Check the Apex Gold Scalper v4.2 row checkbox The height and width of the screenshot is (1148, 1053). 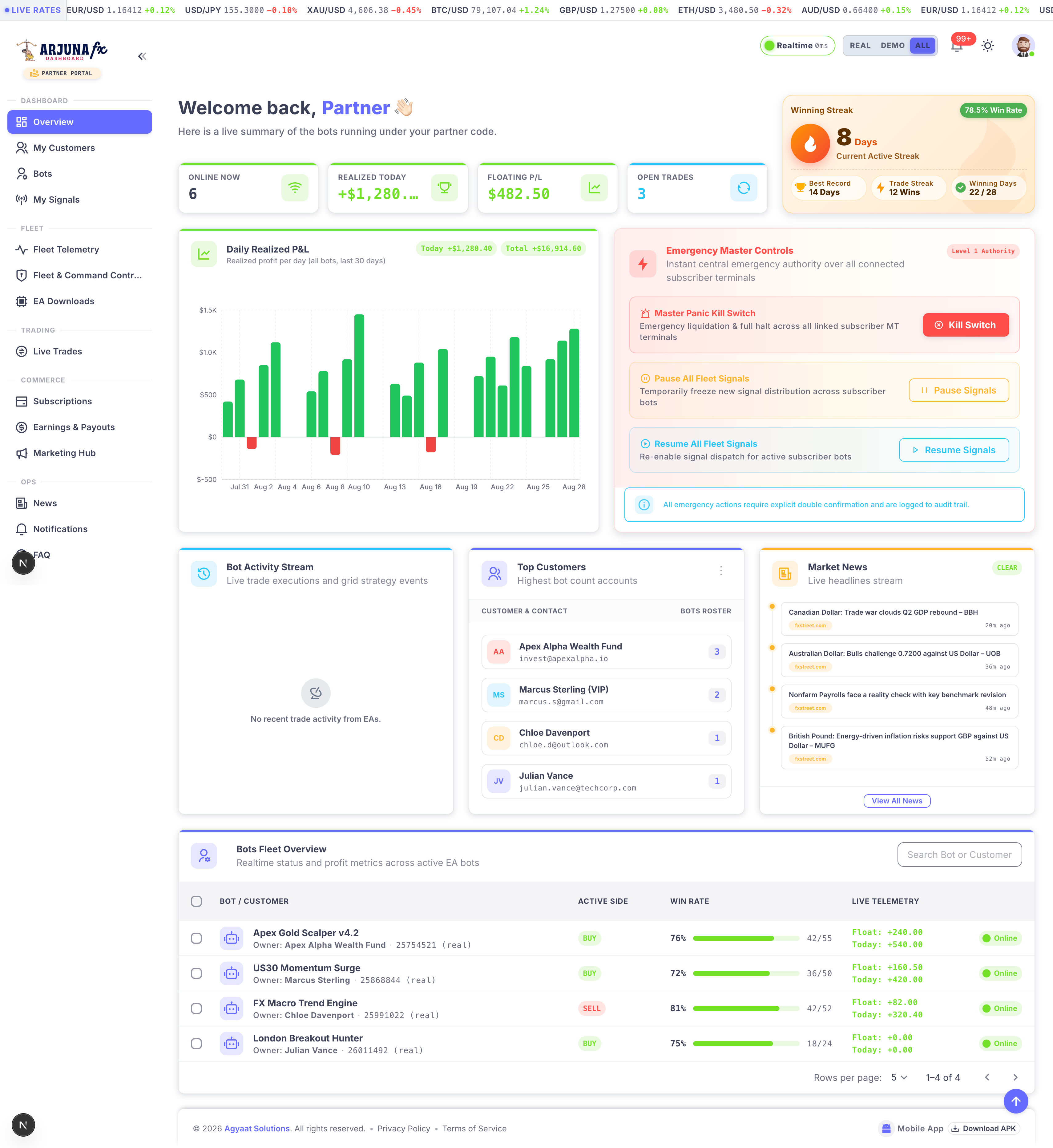[196, 938]
